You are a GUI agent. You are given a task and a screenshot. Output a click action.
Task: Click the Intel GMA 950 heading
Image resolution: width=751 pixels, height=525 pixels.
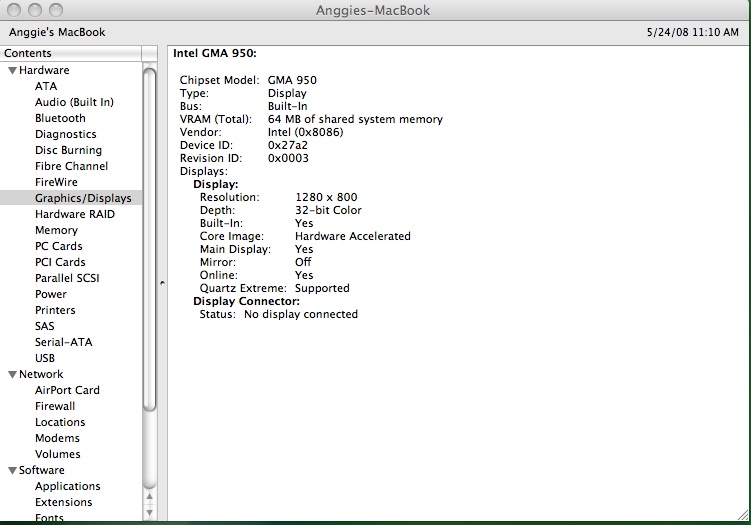point(215,53)
